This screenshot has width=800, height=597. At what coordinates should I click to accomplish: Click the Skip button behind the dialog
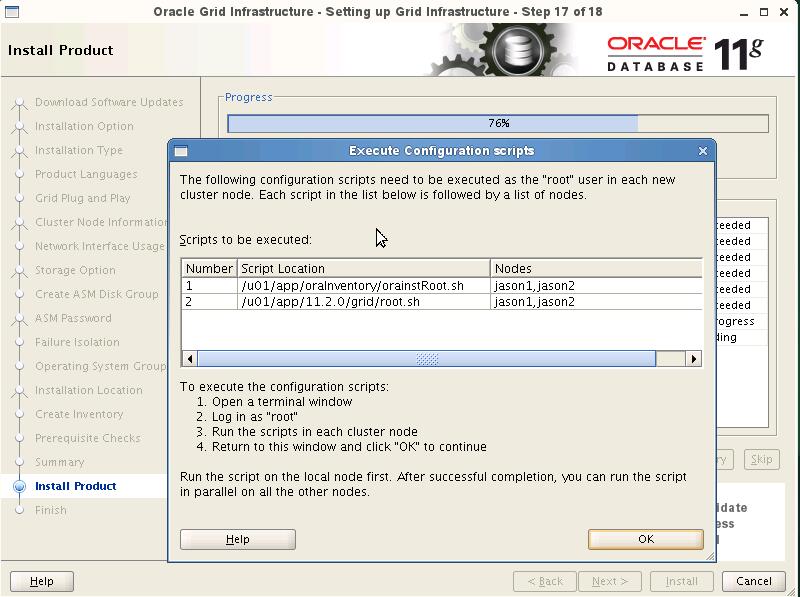(761, 459)
